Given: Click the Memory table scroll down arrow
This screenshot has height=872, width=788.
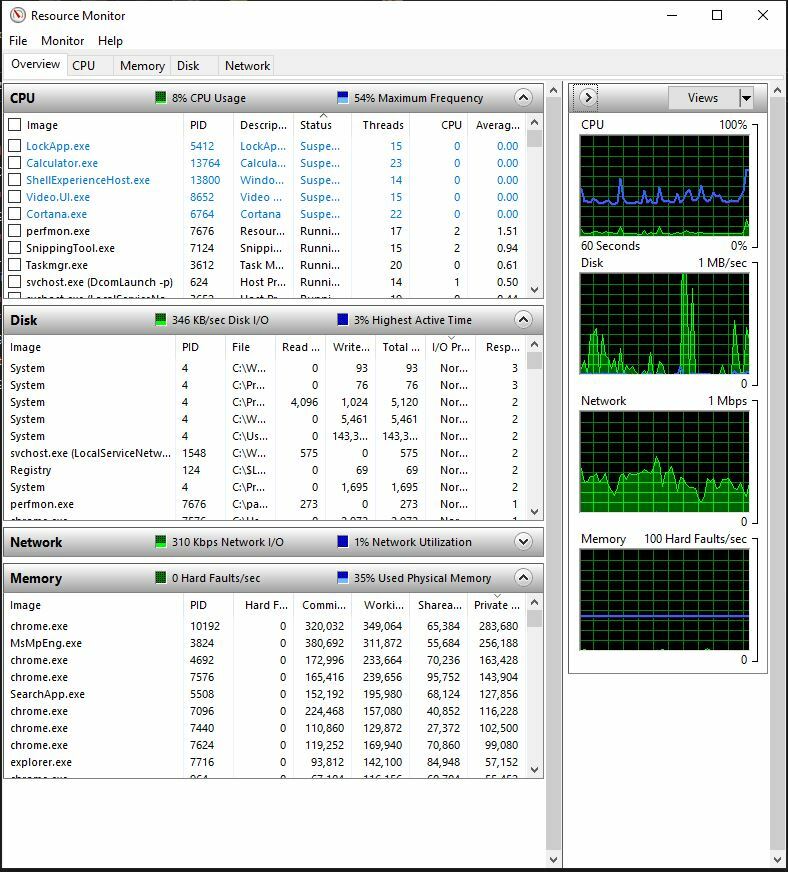Looking at the screenshot, I should [x=534, y=770].
